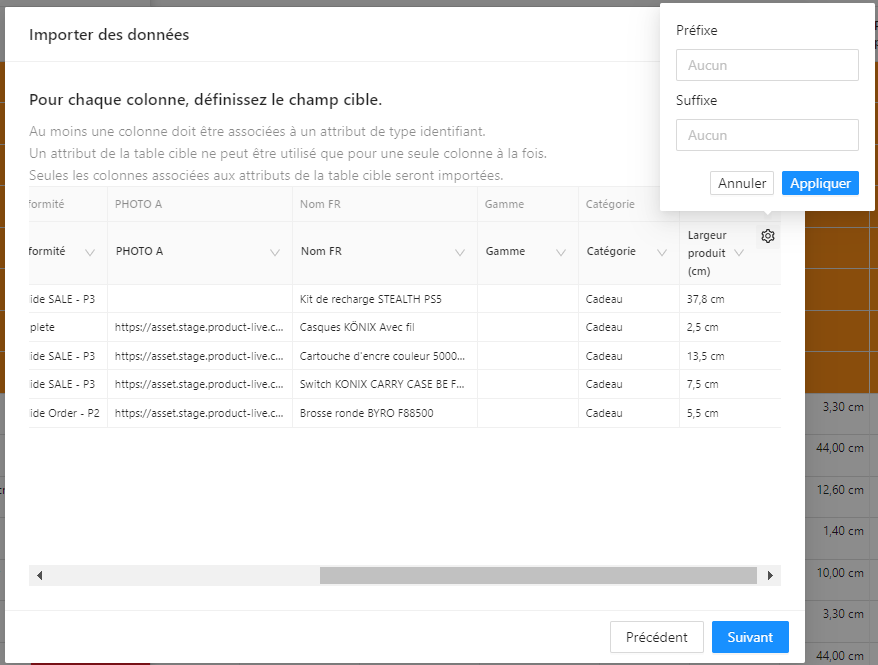Click the 37,8 cm width cell
The width and height of the screenshot is (878, 665).
pyautogui.click(x=704, y=299)
